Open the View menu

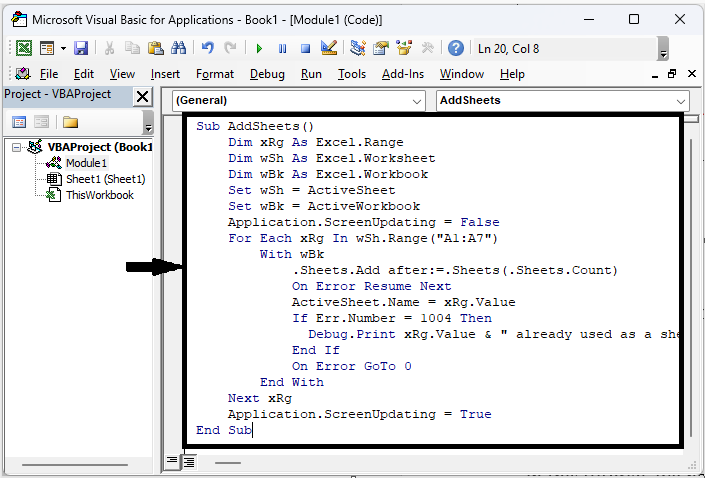122,74
